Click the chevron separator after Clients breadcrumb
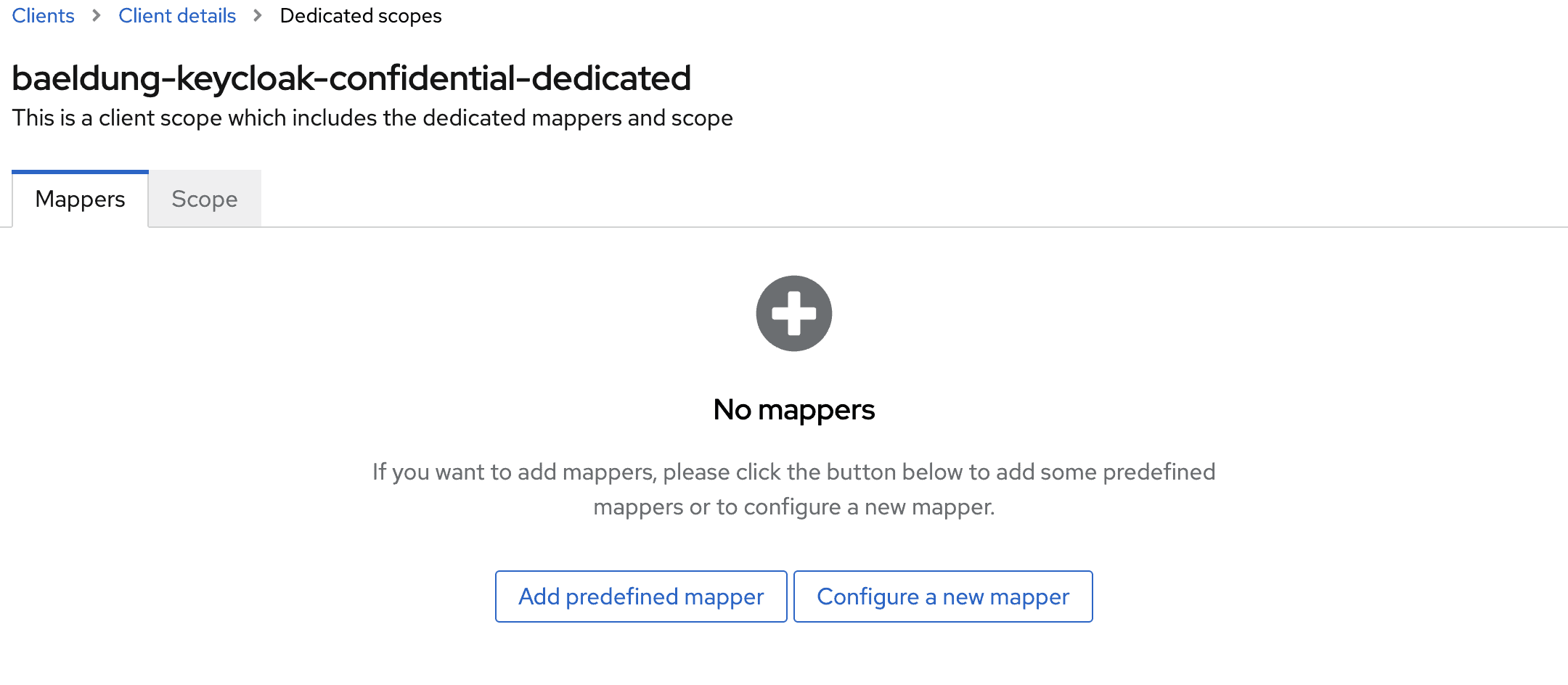Screen dimensions: 1568x685 pos(97,15)
